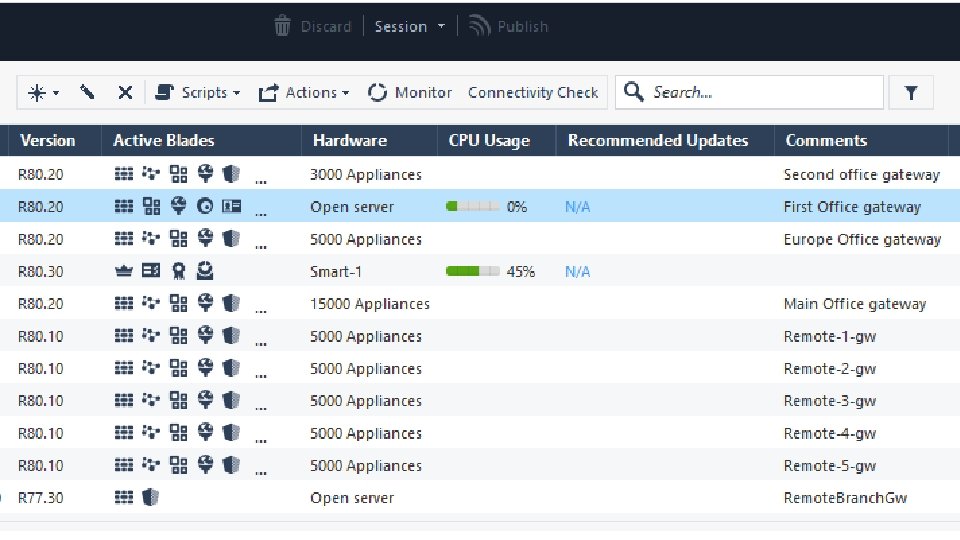Screen dimensions: 960x540
Task: Open the Actions dropdown
Action: (x=304, y=92)
